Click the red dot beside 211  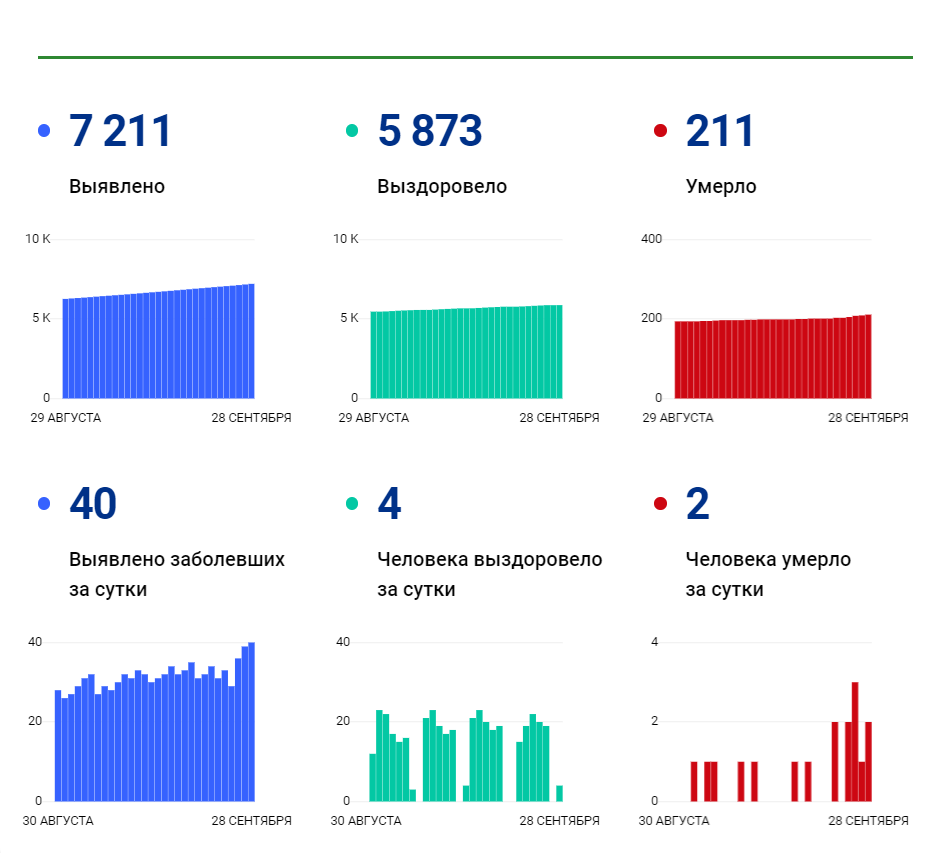click(661, 130)
